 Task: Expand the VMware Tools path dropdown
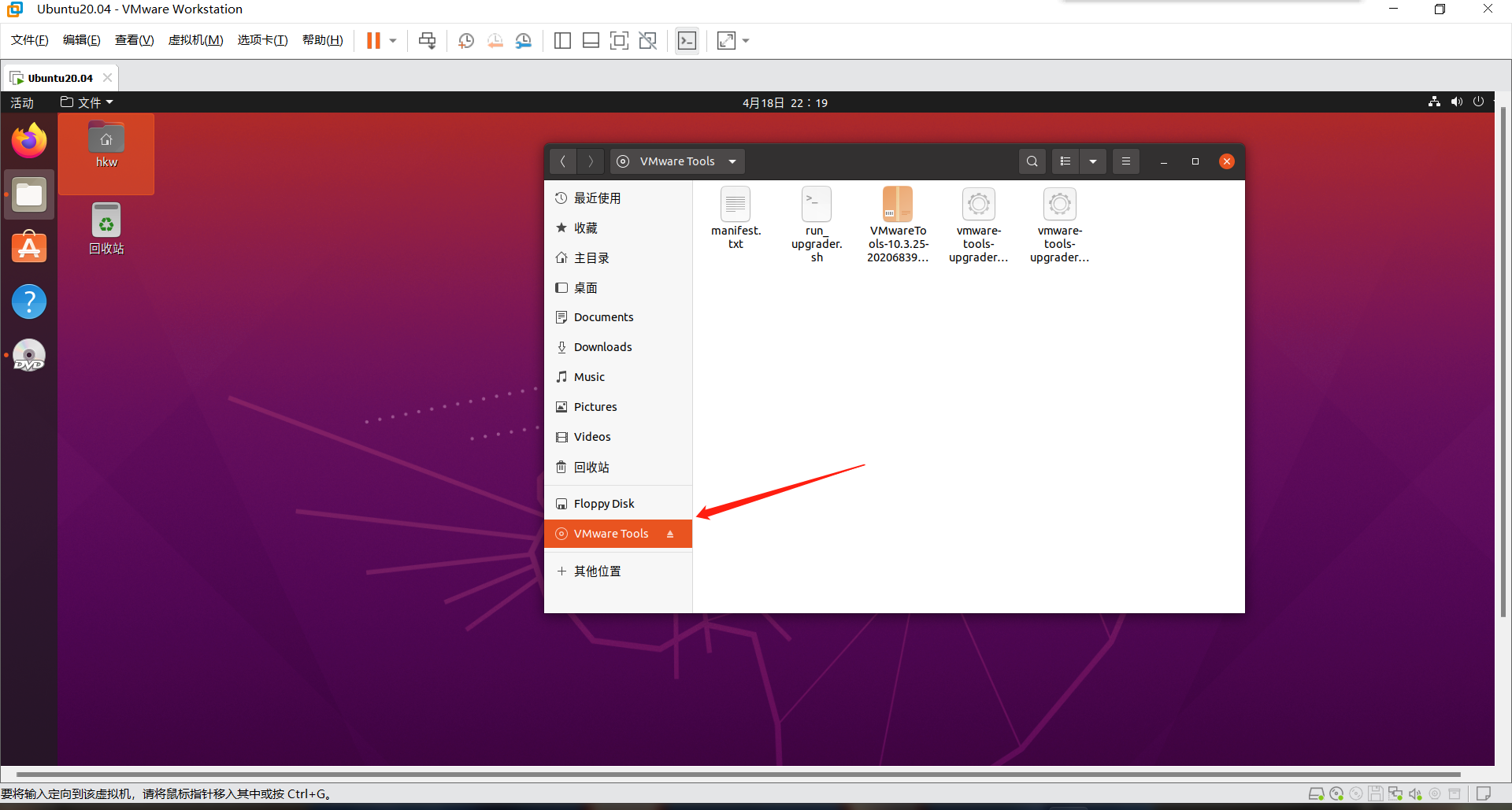(732, 161)
